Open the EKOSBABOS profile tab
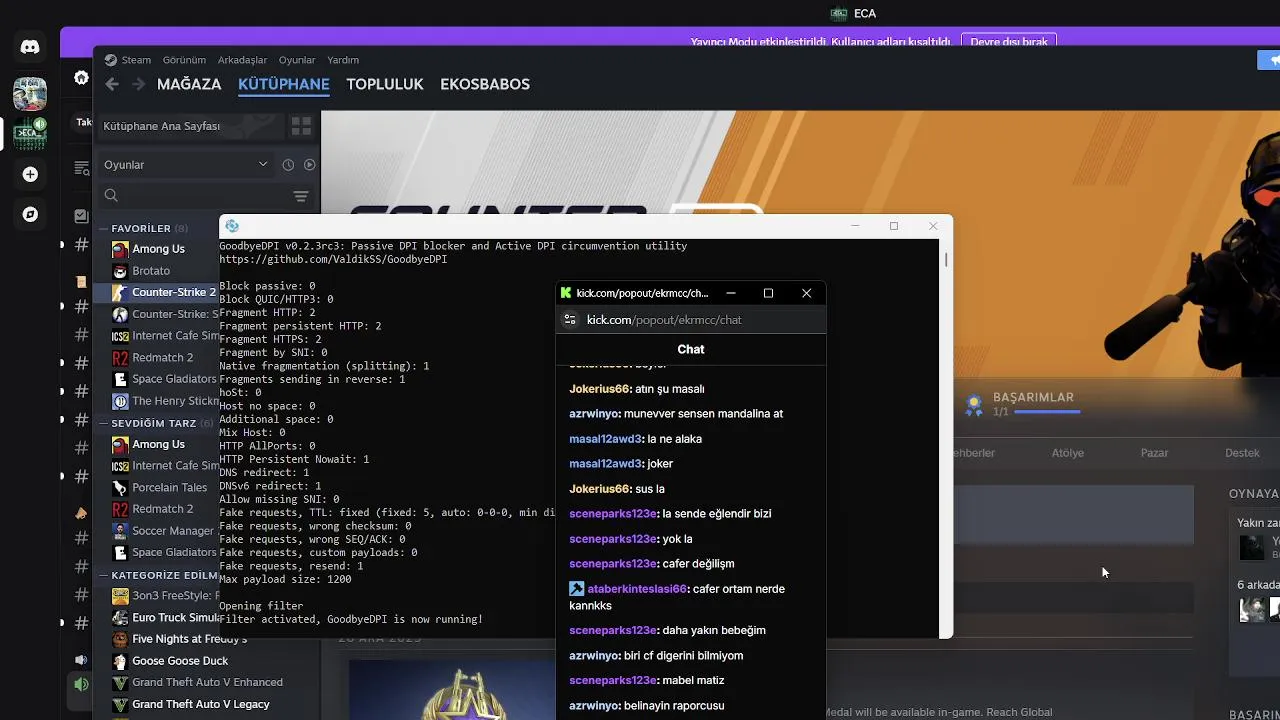The width and height of the screenshot is (1280, 720). point(485,84)
